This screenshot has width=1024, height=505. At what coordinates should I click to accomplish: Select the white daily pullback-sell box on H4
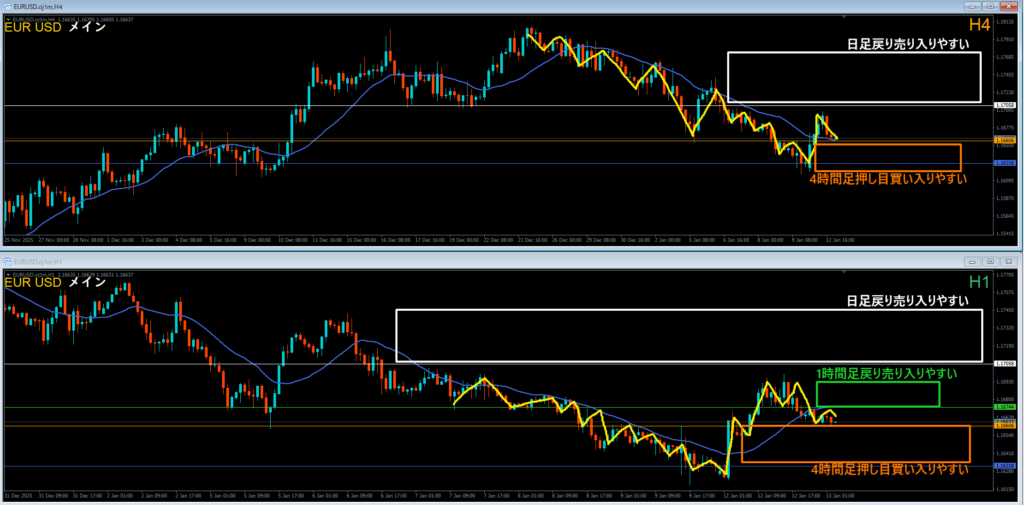coord(854,77)
